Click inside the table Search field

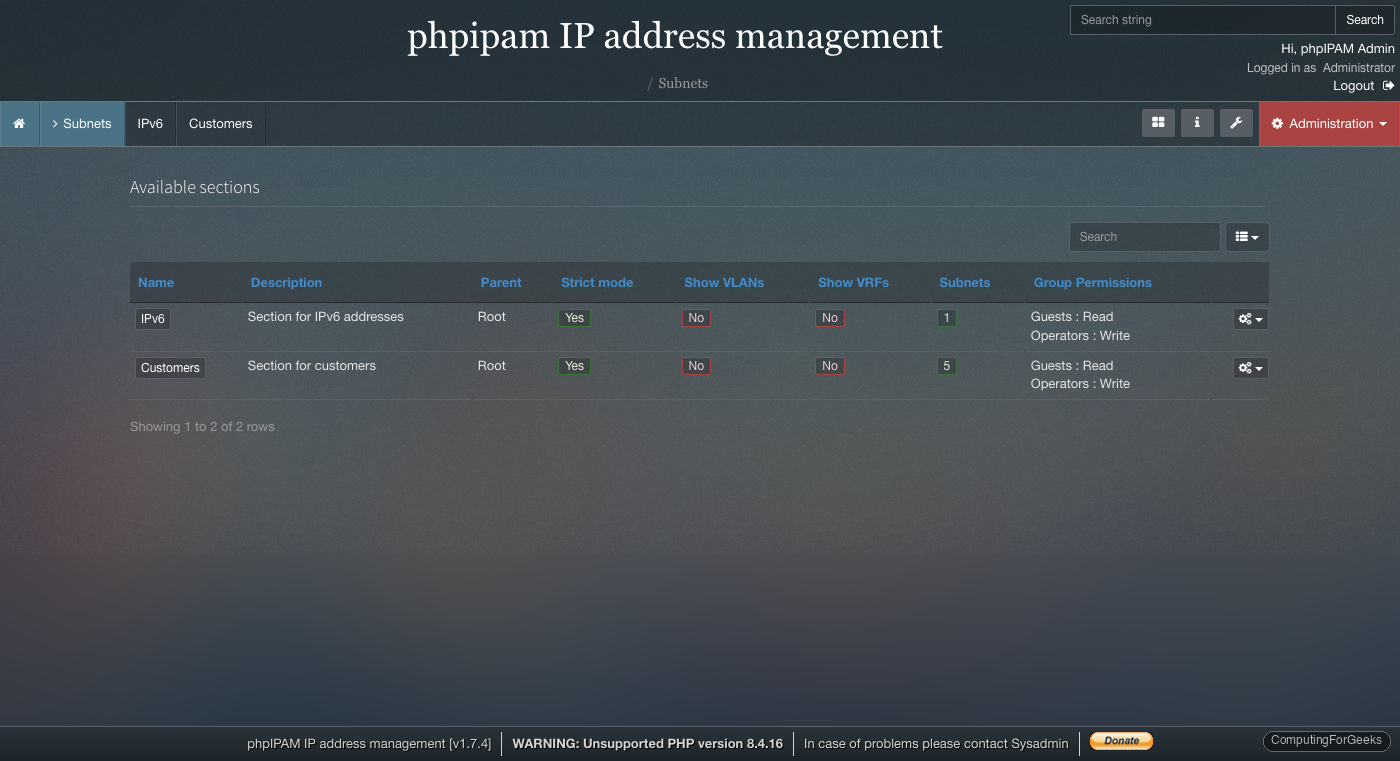click(x=1144, y=237)
